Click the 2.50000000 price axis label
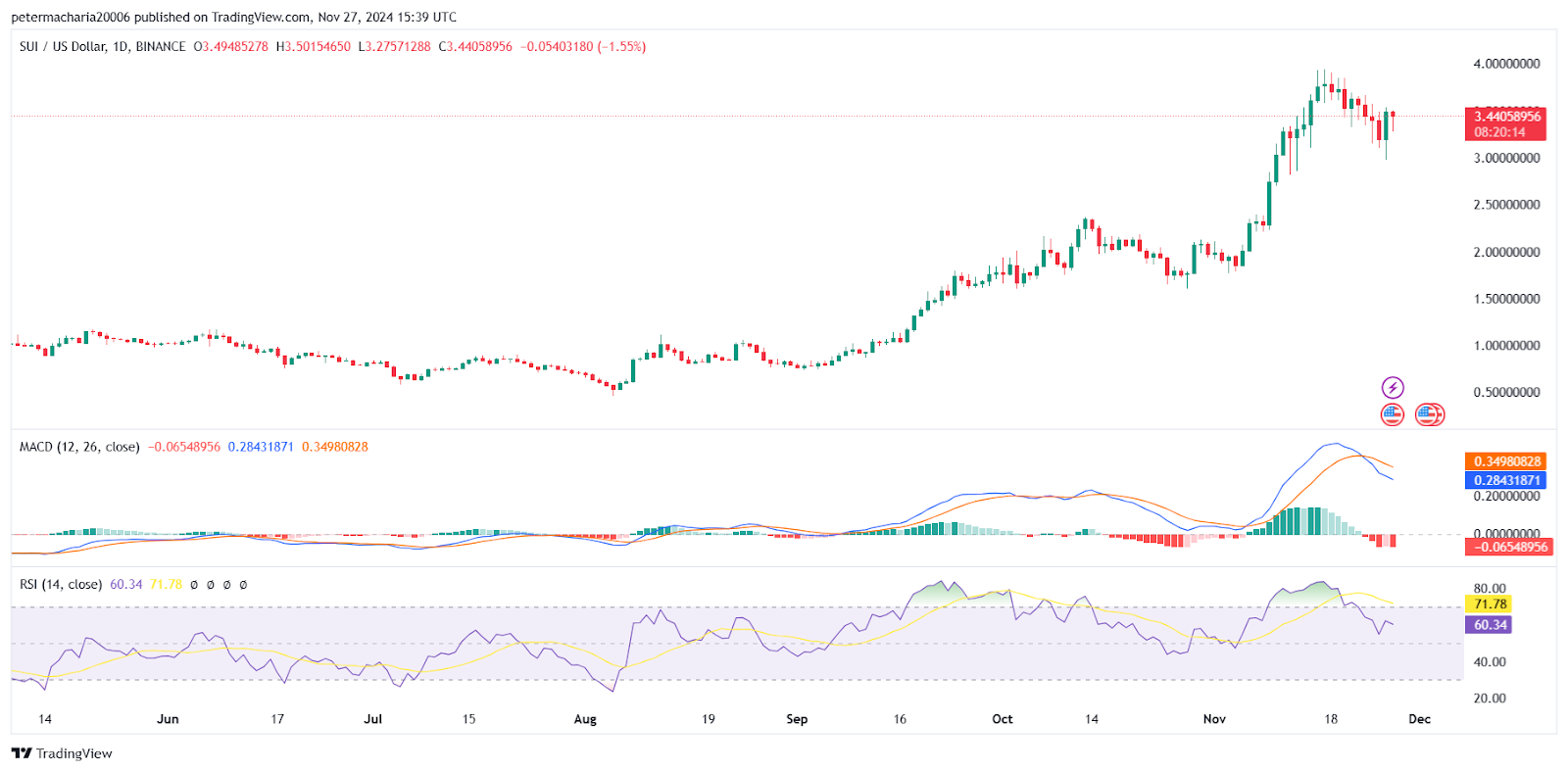The image size is (1568, 772). [1506, 205]
